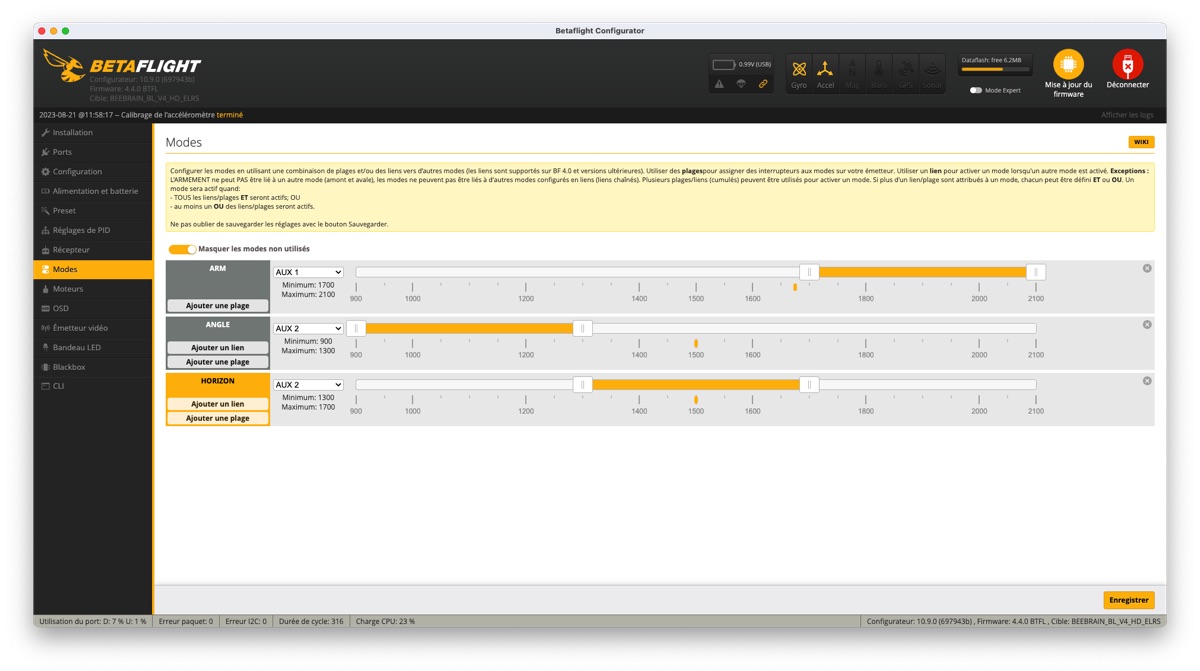The height and width of the screenshot is (671, 1200).
Task: Open Réglages de PID tab
Action: click(93, 230)
